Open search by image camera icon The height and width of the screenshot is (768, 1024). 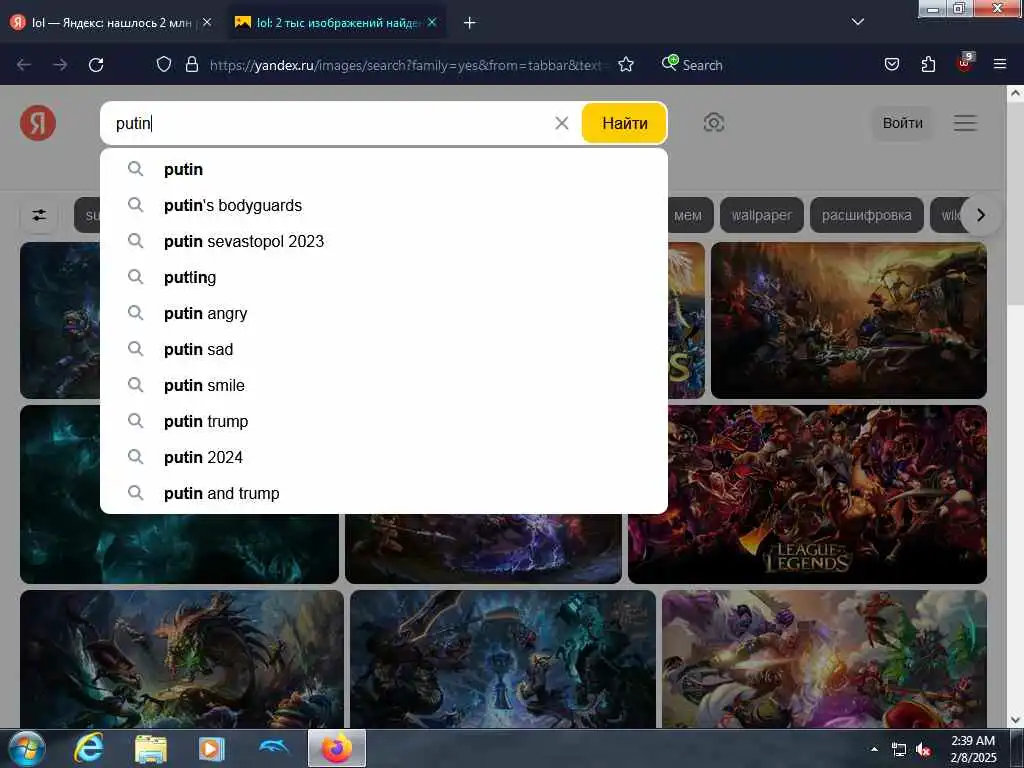pos(714,123)
